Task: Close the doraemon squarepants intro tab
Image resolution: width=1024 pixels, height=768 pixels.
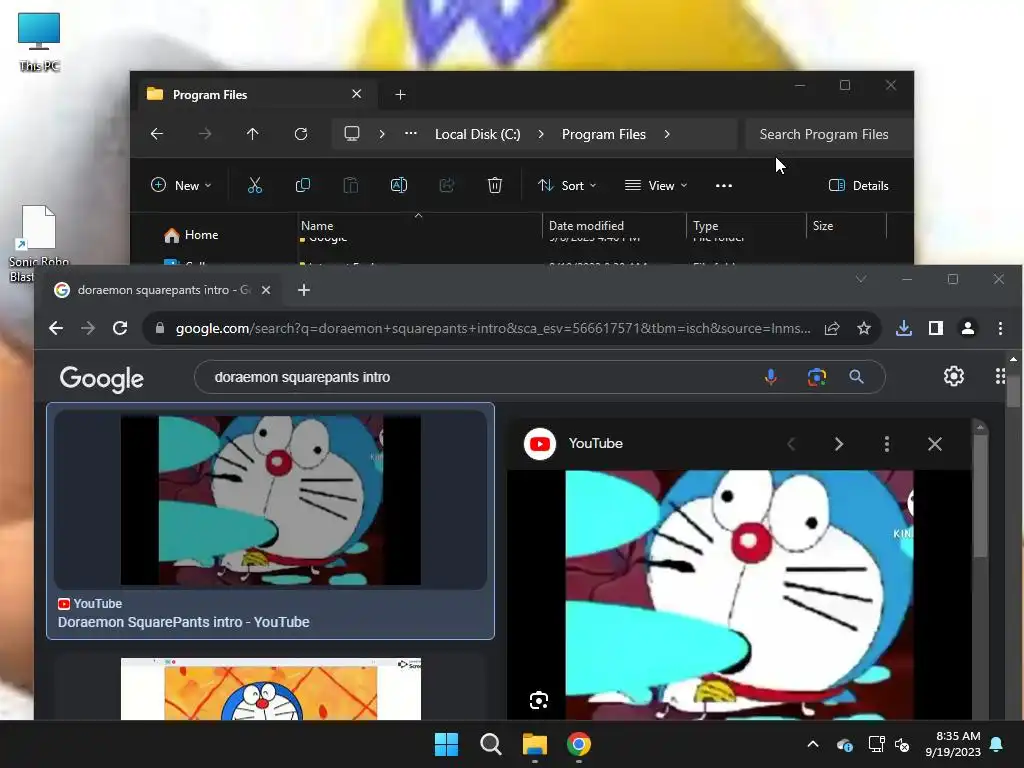Action: point(266,290)
